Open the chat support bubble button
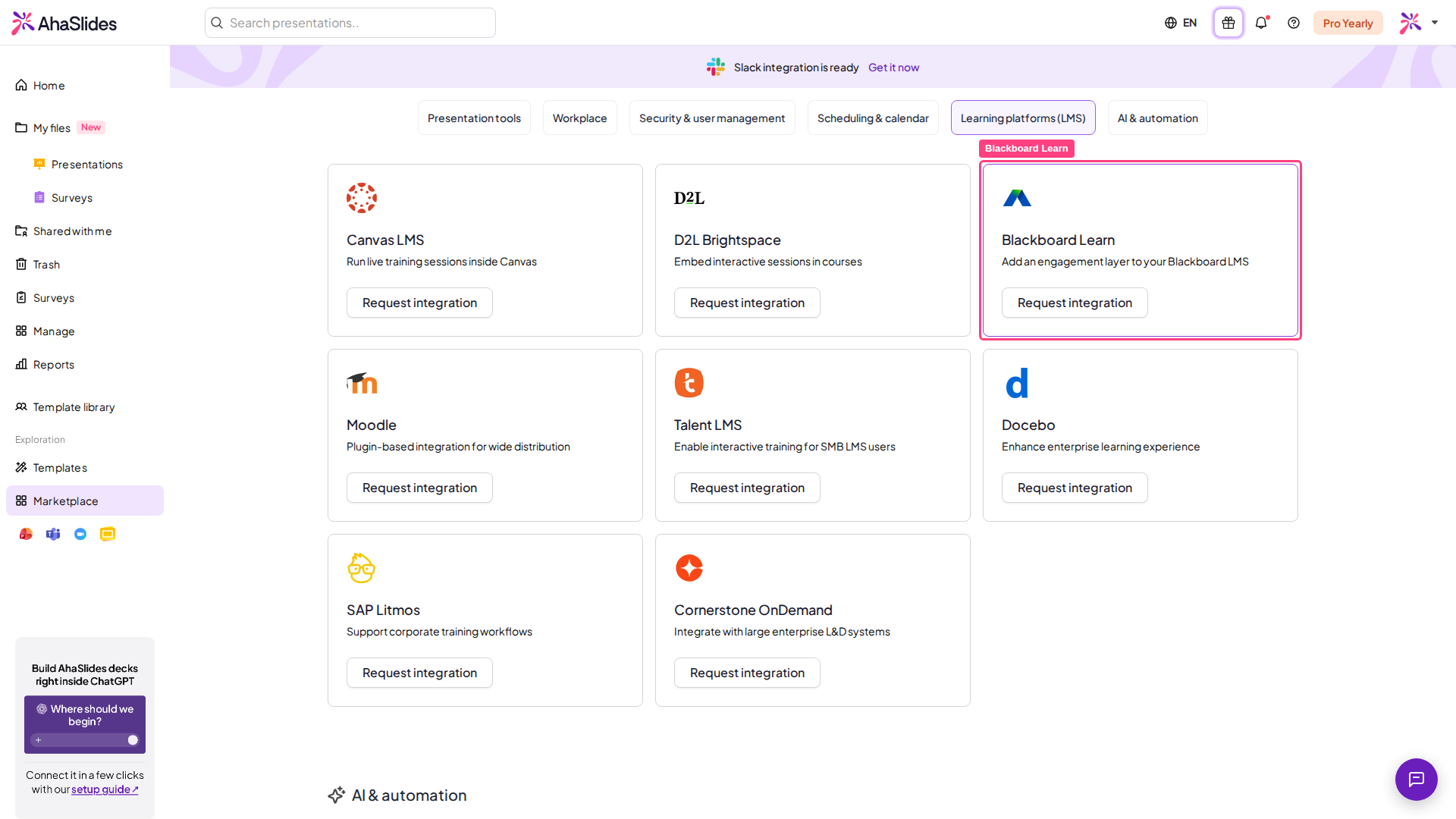The image size is (1456, 819). (1416, 779)
